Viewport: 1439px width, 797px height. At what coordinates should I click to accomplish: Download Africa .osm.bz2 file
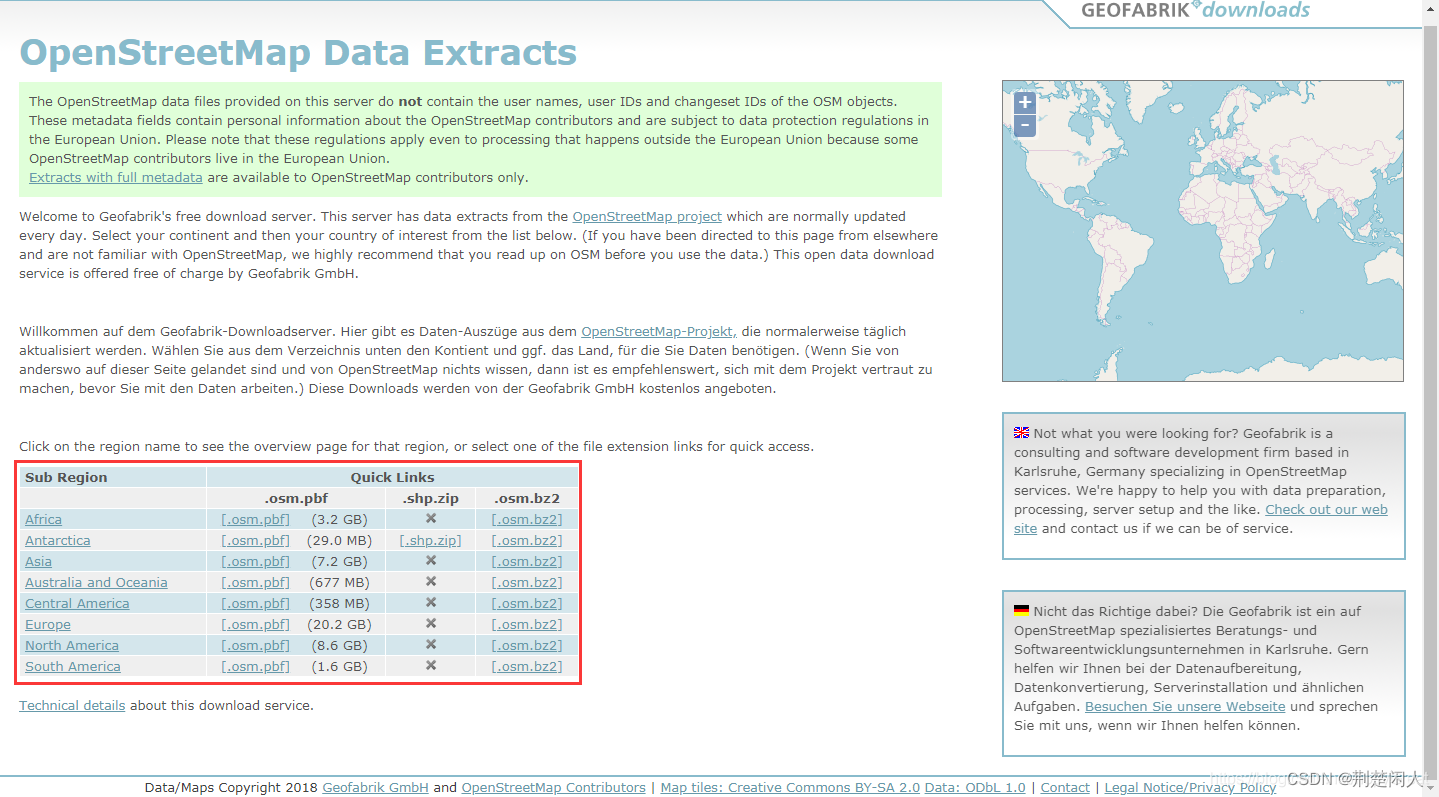click(527, 519)
